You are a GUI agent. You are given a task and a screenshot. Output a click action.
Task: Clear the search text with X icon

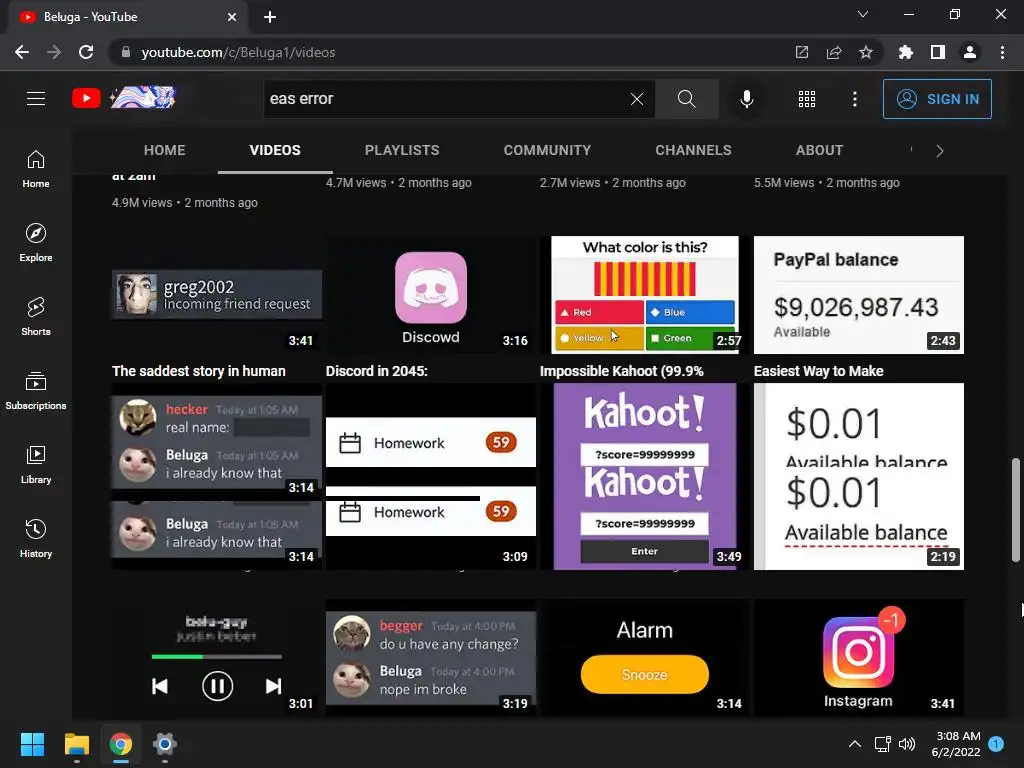coord(637,99)
